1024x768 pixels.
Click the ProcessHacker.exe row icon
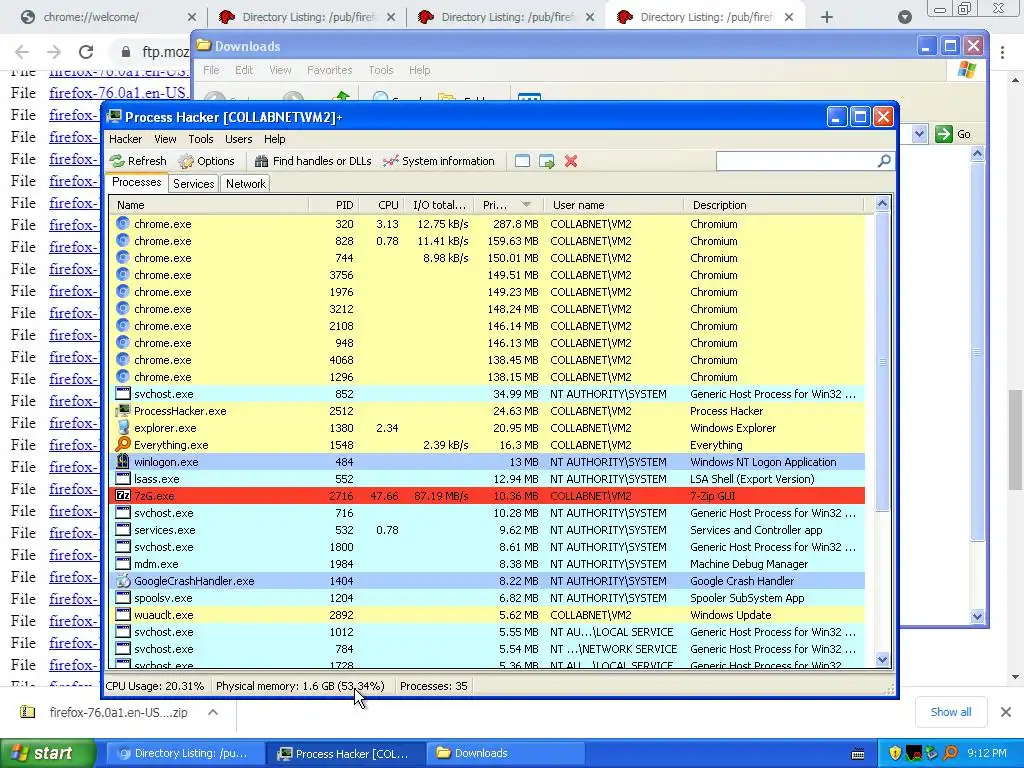pos(123,411)
